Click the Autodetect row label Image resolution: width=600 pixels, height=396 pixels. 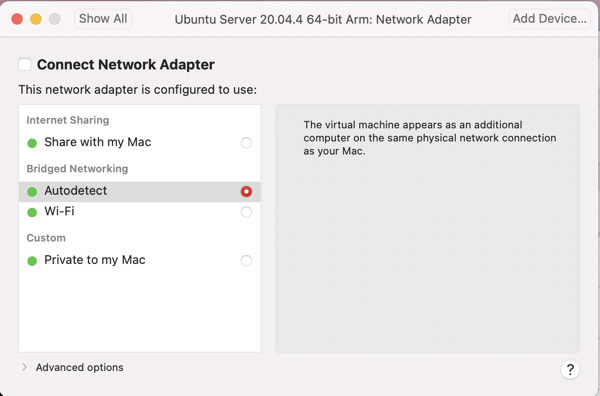pyautogui.click(x=75, y=191)
